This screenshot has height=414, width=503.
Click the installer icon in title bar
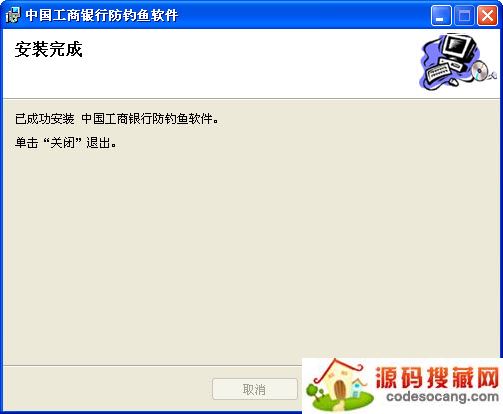point(12,15)
